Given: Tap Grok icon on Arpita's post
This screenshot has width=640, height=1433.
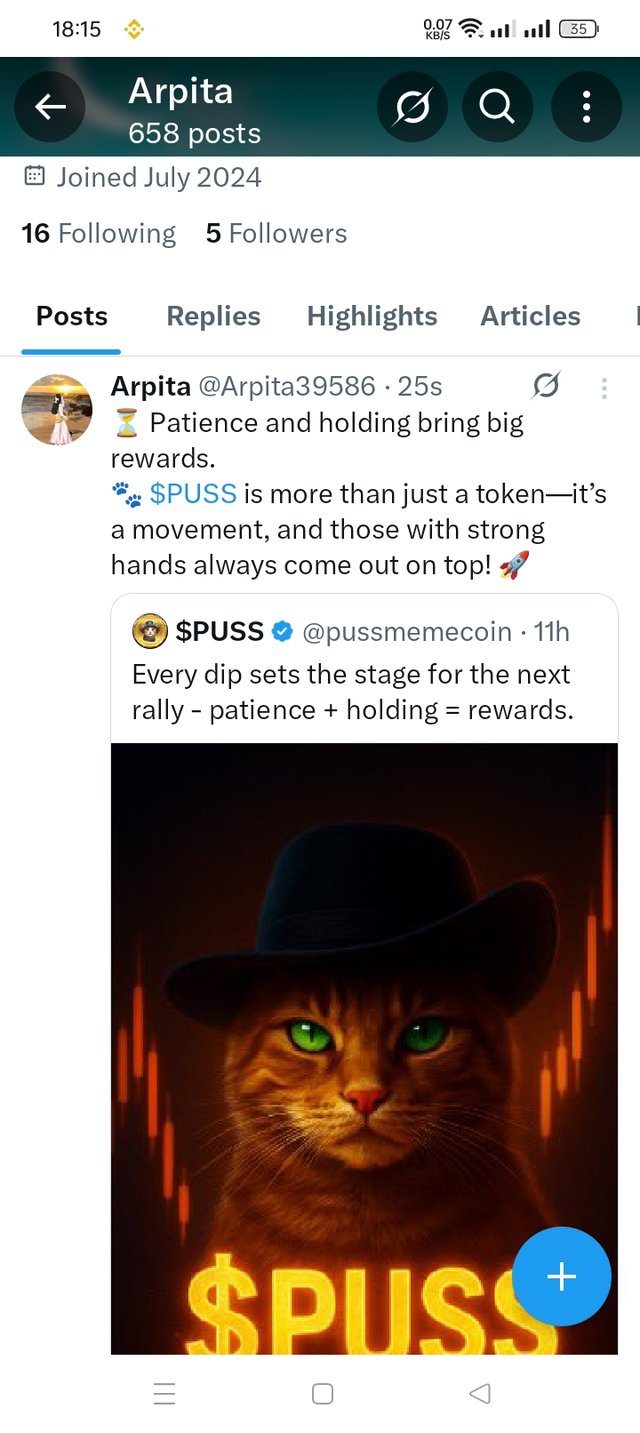Looking at the screenshot, I should 546,385.
